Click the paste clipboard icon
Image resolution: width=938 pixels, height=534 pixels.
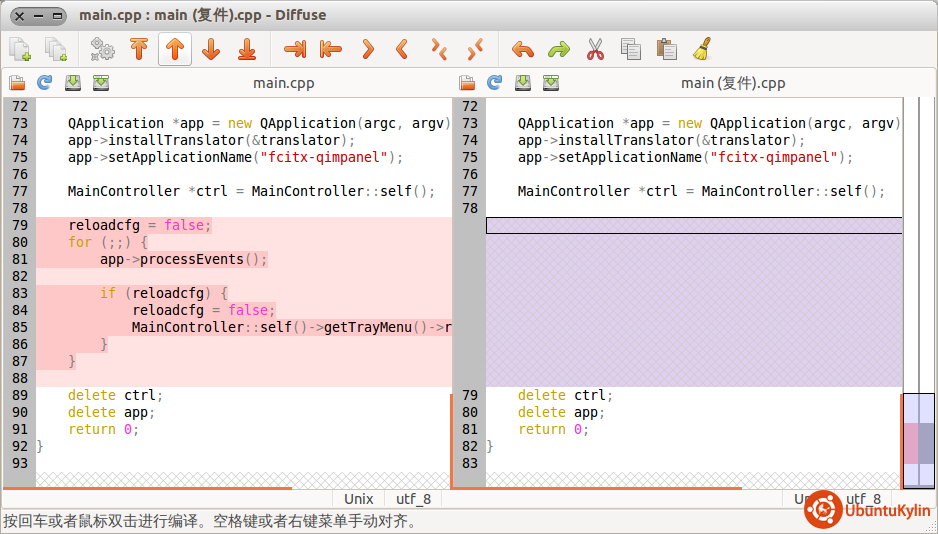(666, 49)
